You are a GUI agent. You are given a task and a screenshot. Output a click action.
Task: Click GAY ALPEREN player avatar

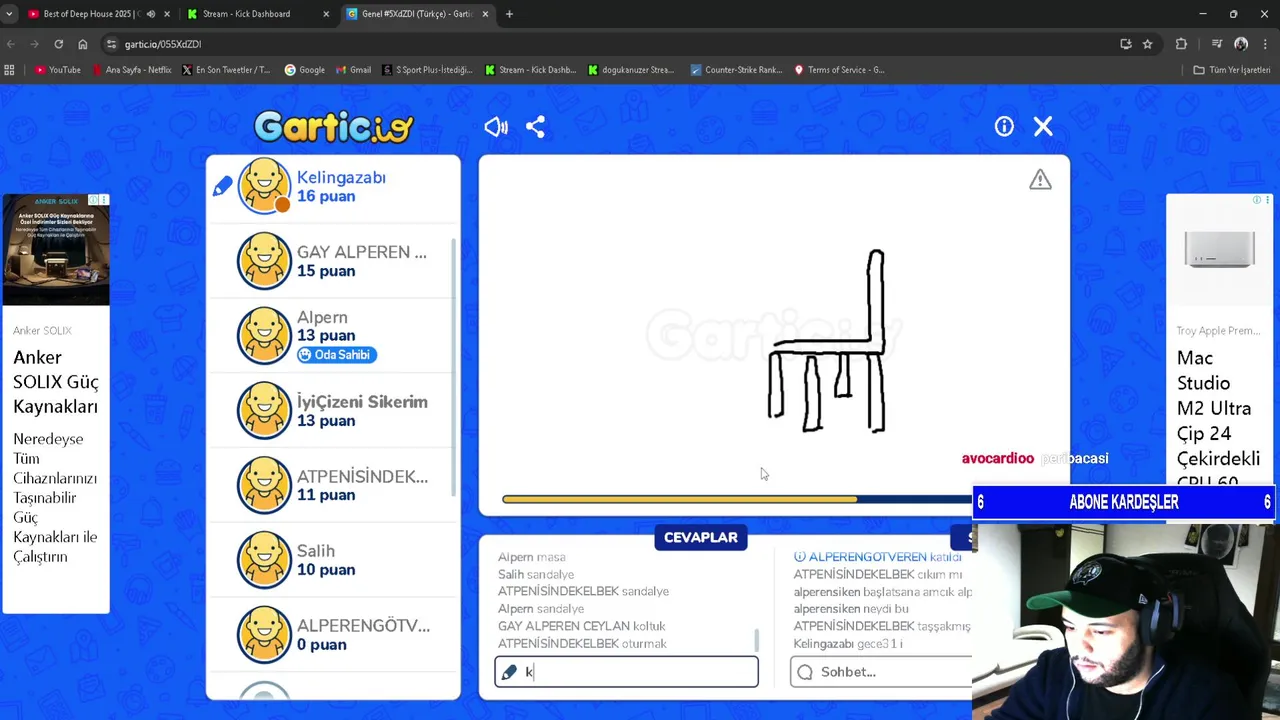(264, 261)
